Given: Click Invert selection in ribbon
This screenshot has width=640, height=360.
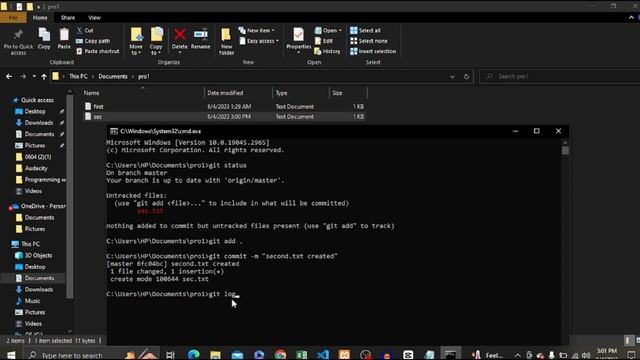Looking at the screenshot, I should coord(373,51).
